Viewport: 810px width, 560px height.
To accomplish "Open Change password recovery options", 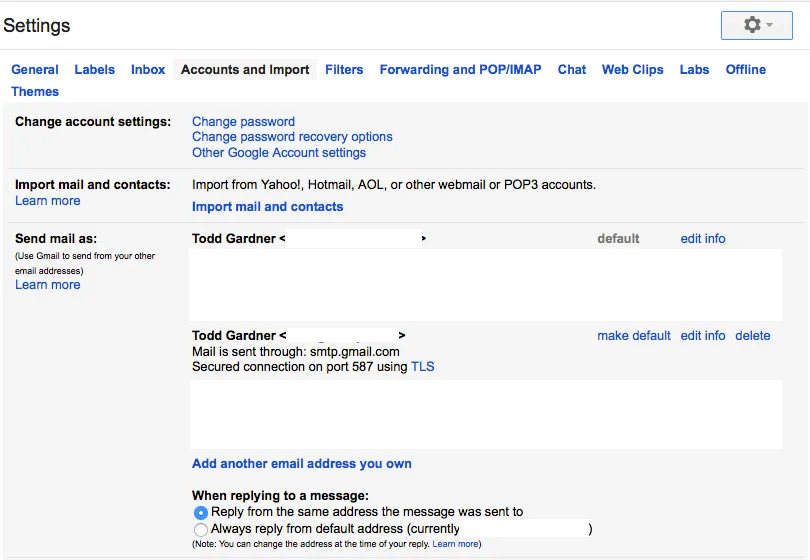I will click(292, 137).
